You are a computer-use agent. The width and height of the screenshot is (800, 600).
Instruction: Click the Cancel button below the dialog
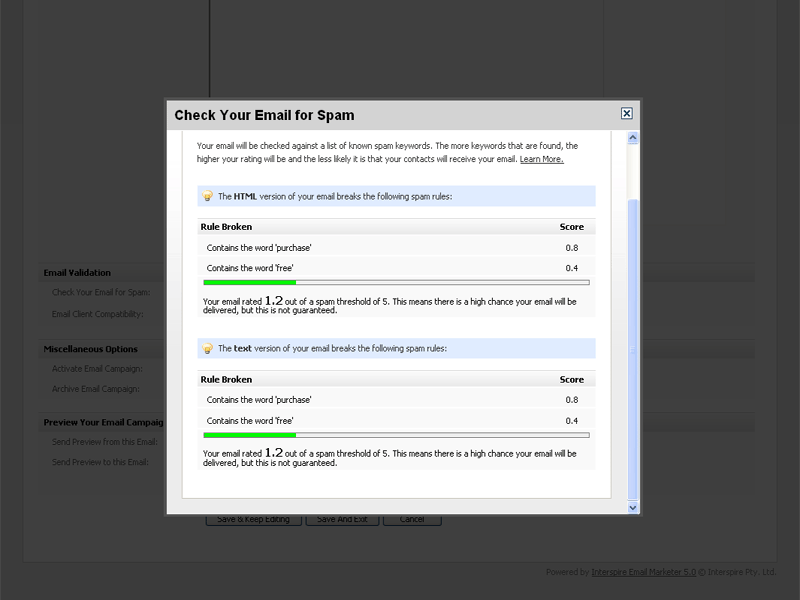tap(411, 520)
